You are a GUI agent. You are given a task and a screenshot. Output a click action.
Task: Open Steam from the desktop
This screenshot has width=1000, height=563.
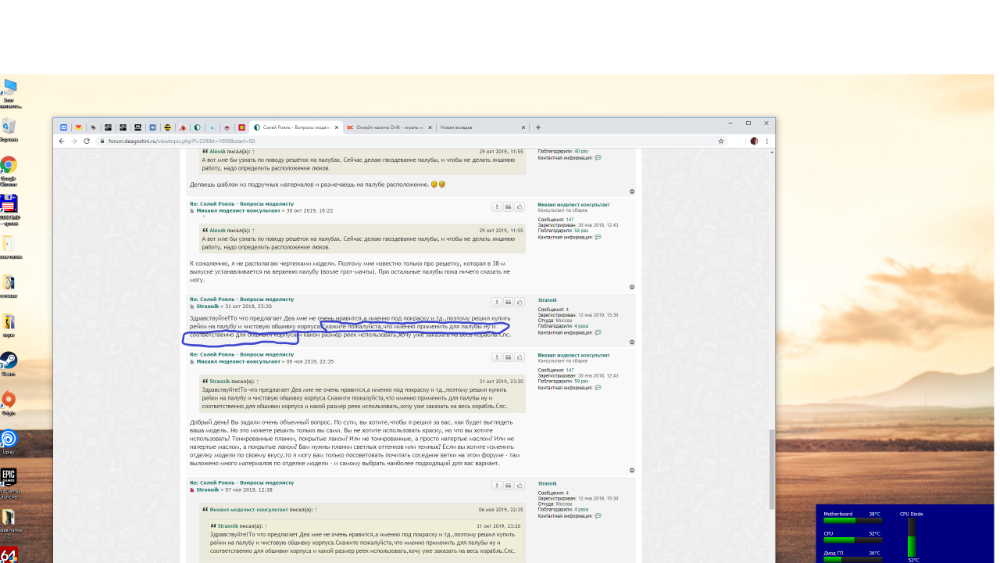[x=8, y=362]
